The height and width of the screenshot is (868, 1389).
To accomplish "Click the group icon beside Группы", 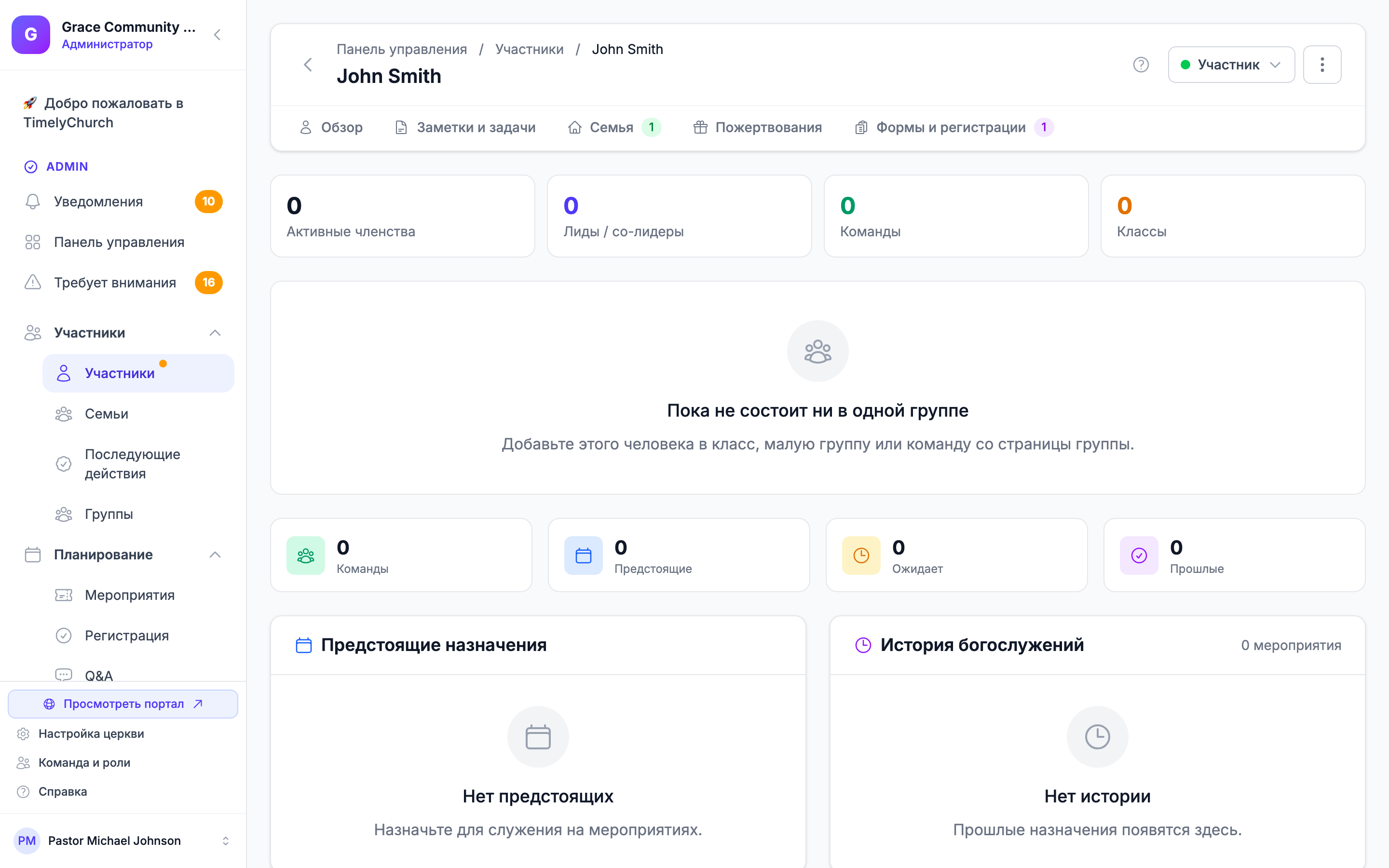I will coord(64,514).
